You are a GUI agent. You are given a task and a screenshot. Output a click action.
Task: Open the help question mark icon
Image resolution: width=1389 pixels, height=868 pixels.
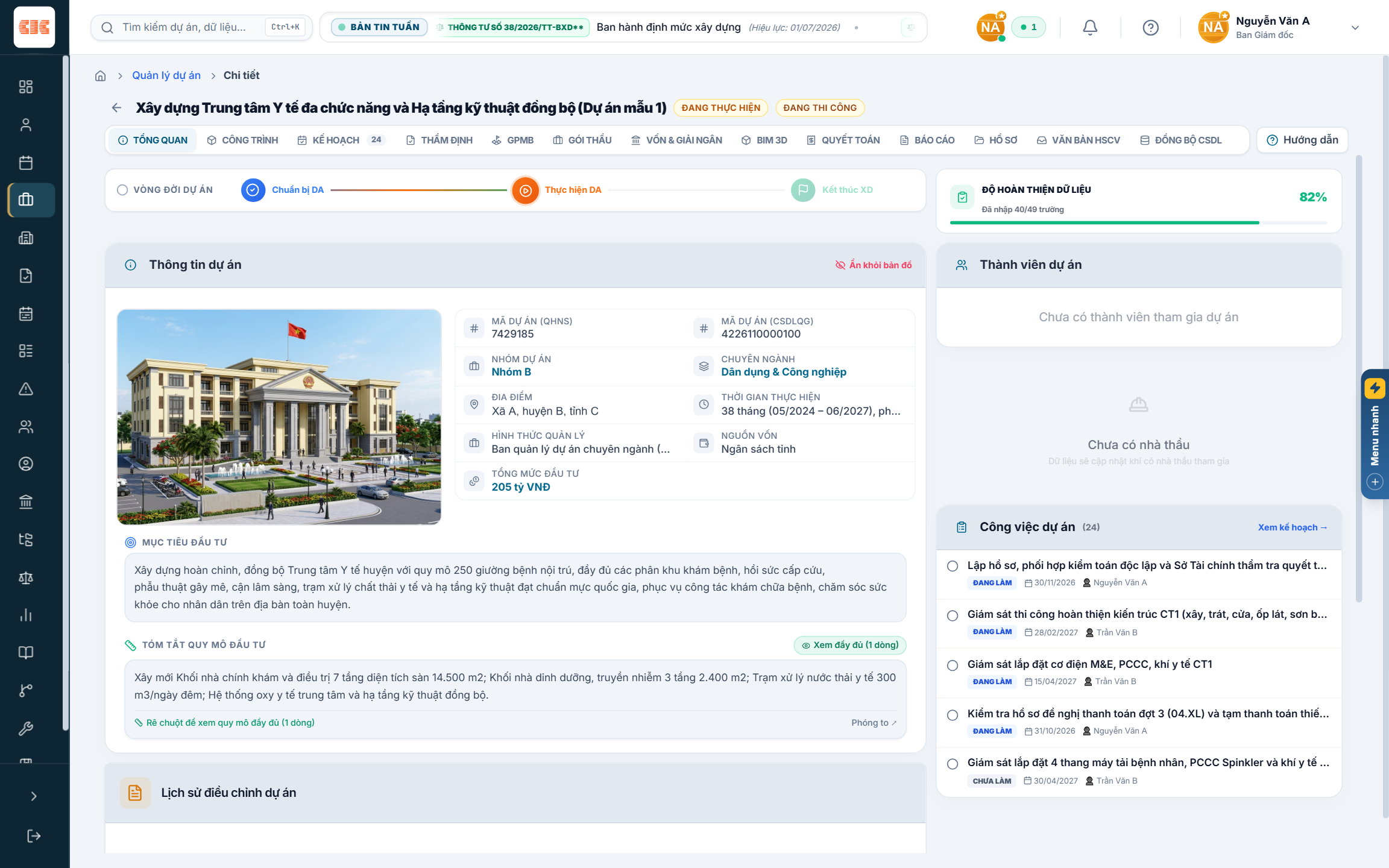[x=1150, y=28]
